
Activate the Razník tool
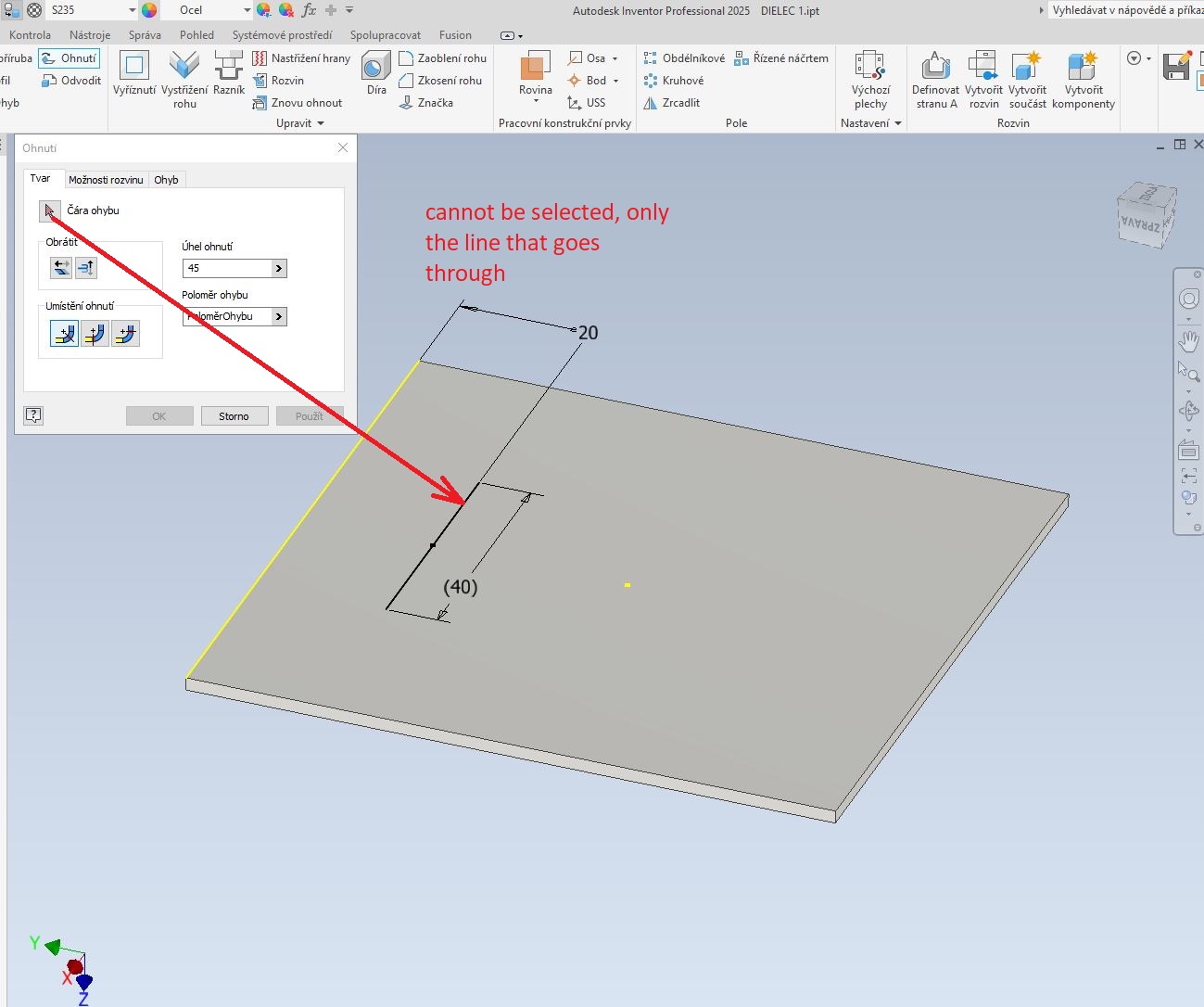pyautogui.click(x=228, y=74)
